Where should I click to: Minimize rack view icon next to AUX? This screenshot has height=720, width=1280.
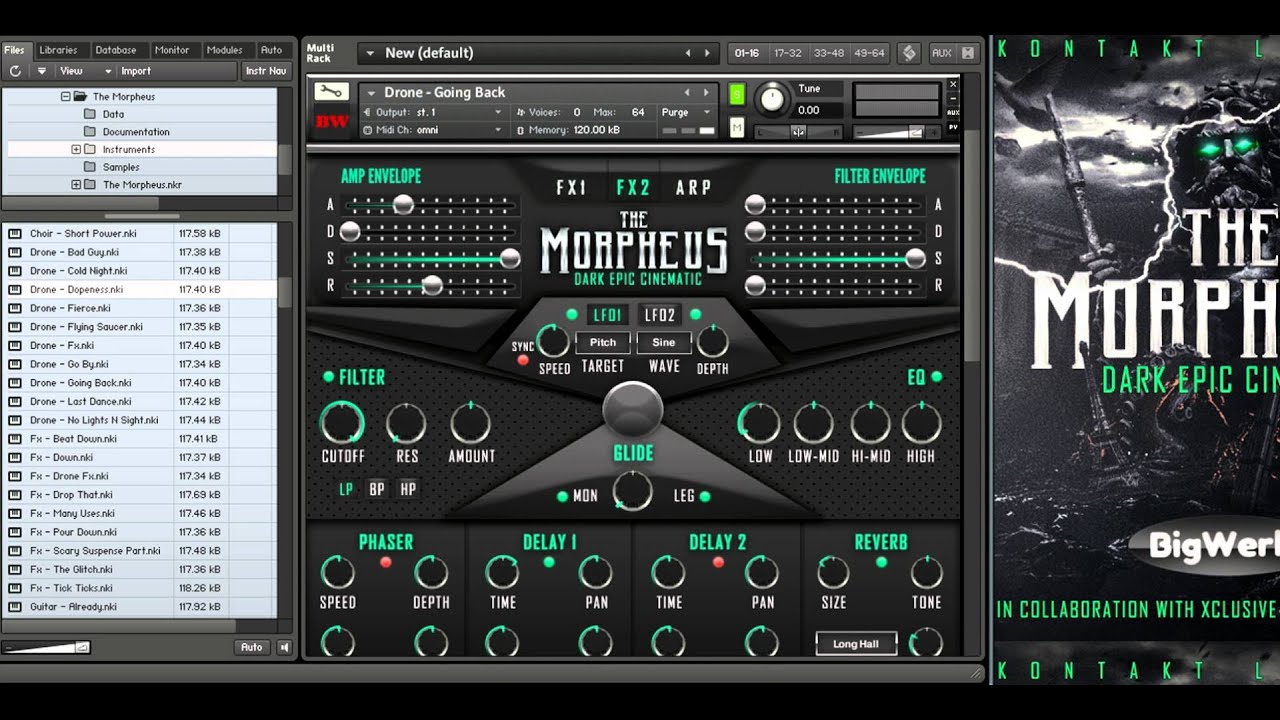pos(967,53)
